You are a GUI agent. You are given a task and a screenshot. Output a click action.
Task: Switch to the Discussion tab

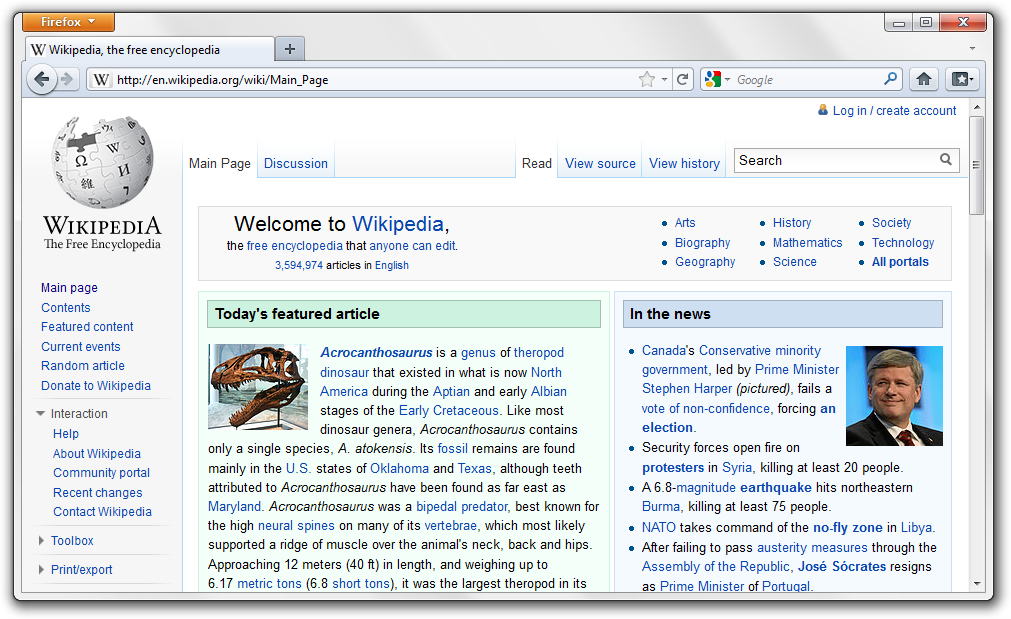[295, 162]
